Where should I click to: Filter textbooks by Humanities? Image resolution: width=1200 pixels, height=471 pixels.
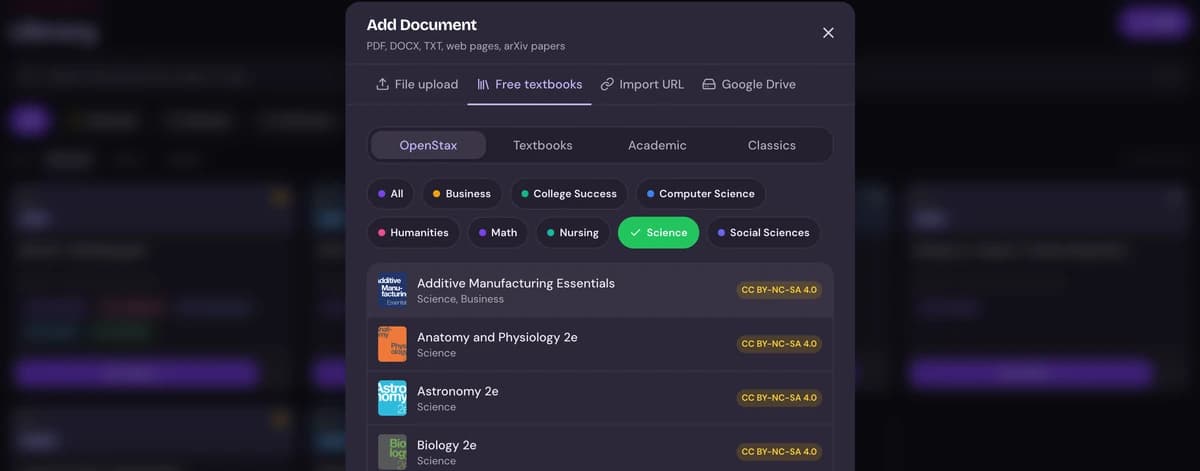coord(413,233)
